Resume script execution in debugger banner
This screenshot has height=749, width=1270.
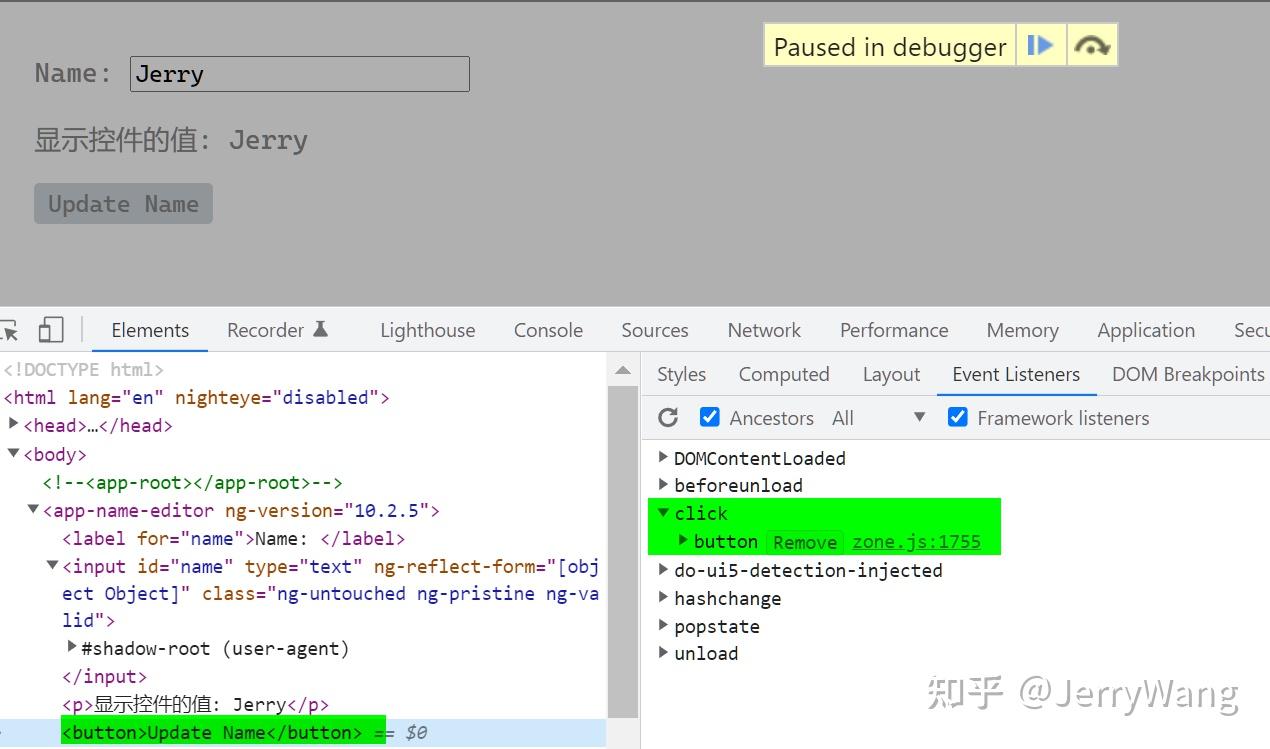click(1040, 44)
